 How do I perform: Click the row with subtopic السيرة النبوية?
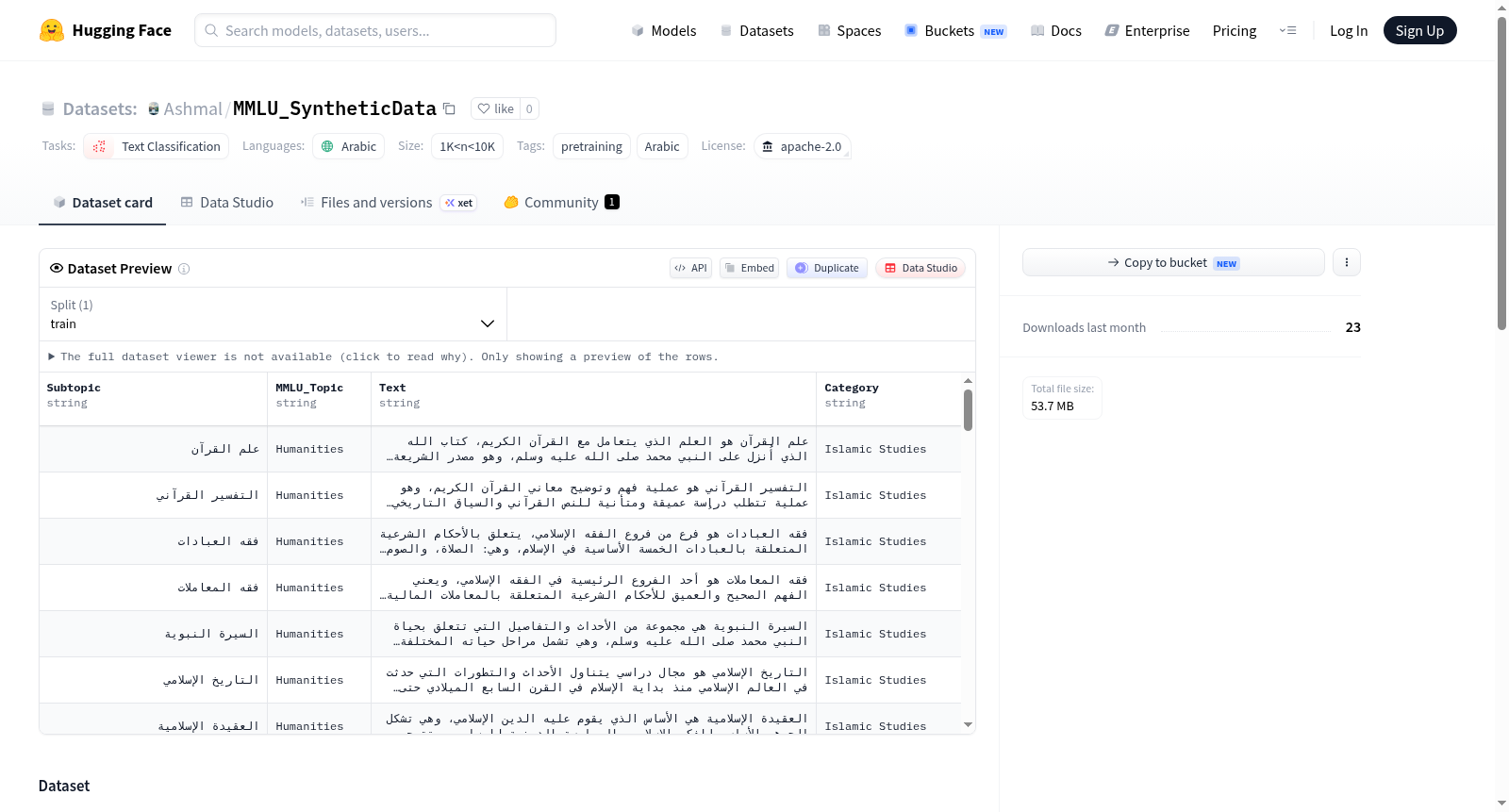click(x=500, y=634)
